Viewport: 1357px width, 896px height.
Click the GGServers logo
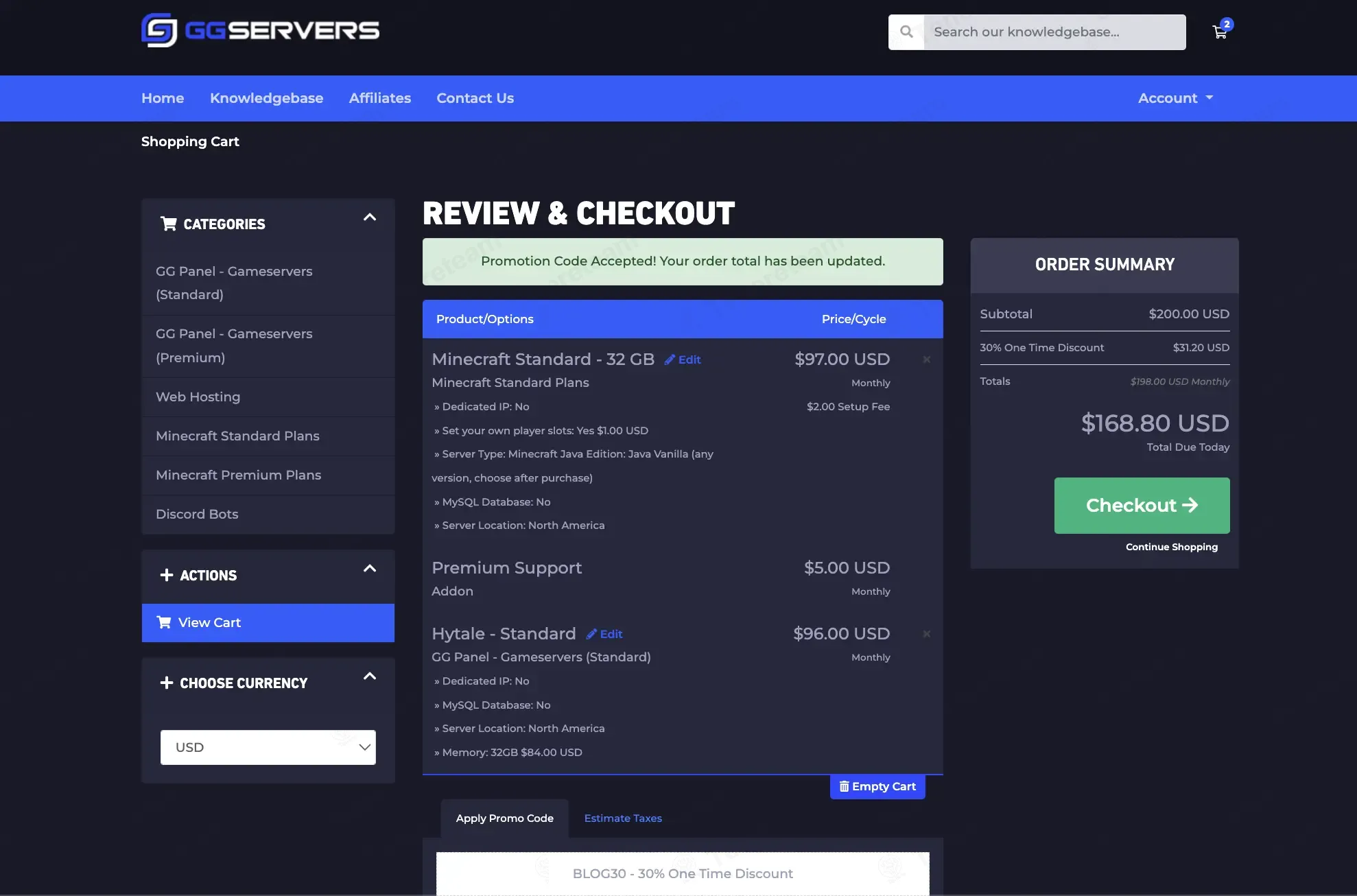(x=260, y=30)
